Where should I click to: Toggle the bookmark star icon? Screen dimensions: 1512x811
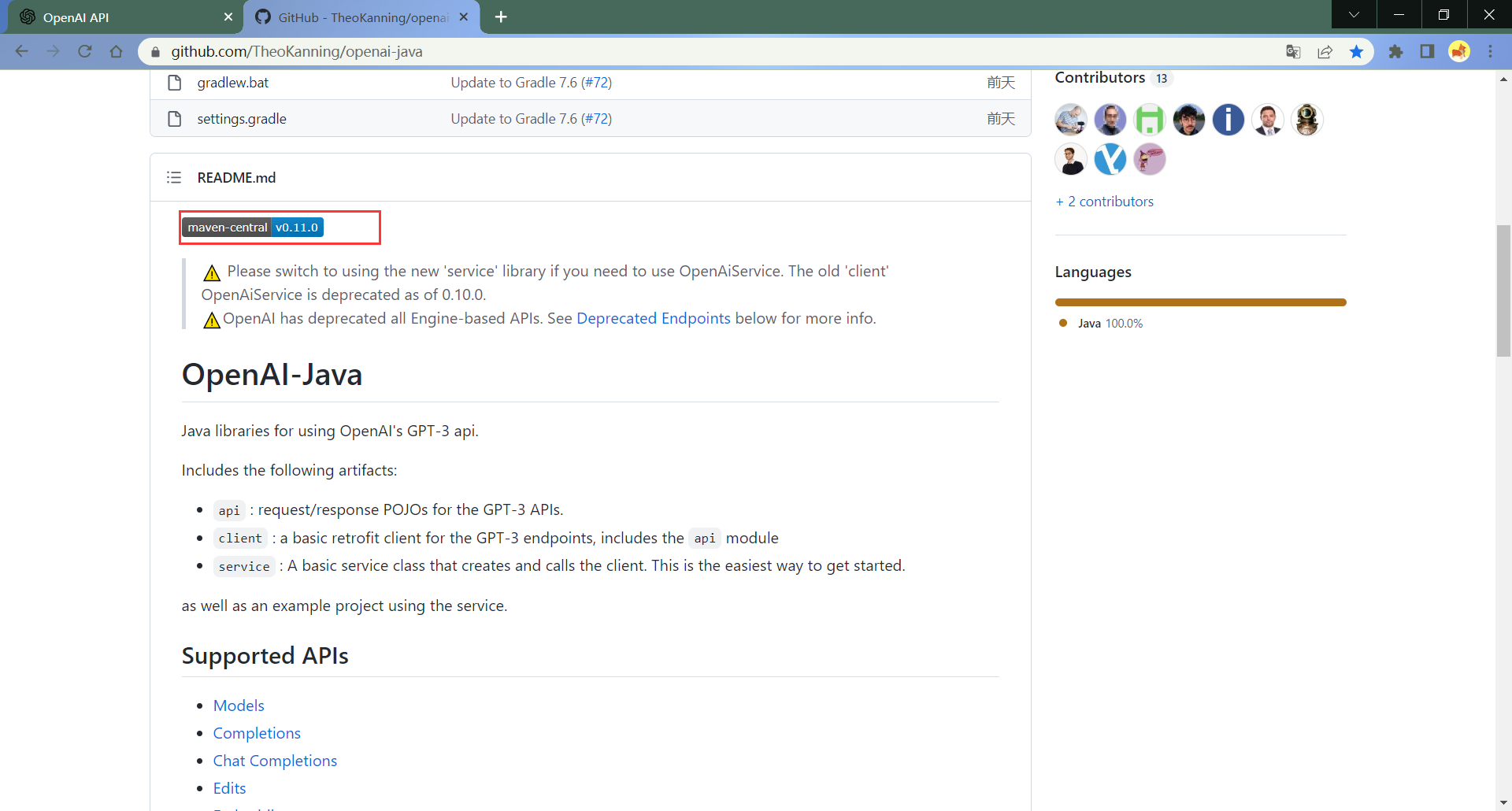coord(1356,51)
